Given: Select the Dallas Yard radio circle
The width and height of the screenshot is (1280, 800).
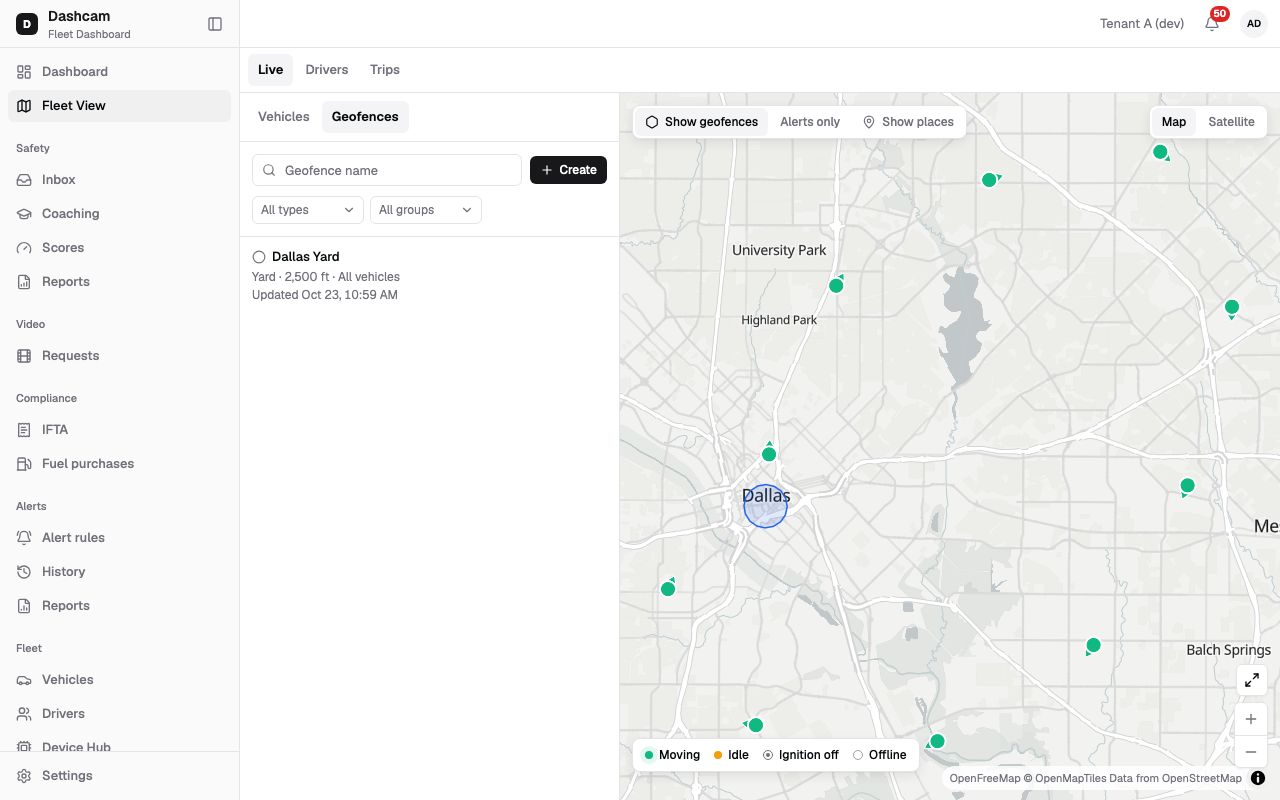Looking at the screenshot, I should point(259,257).
